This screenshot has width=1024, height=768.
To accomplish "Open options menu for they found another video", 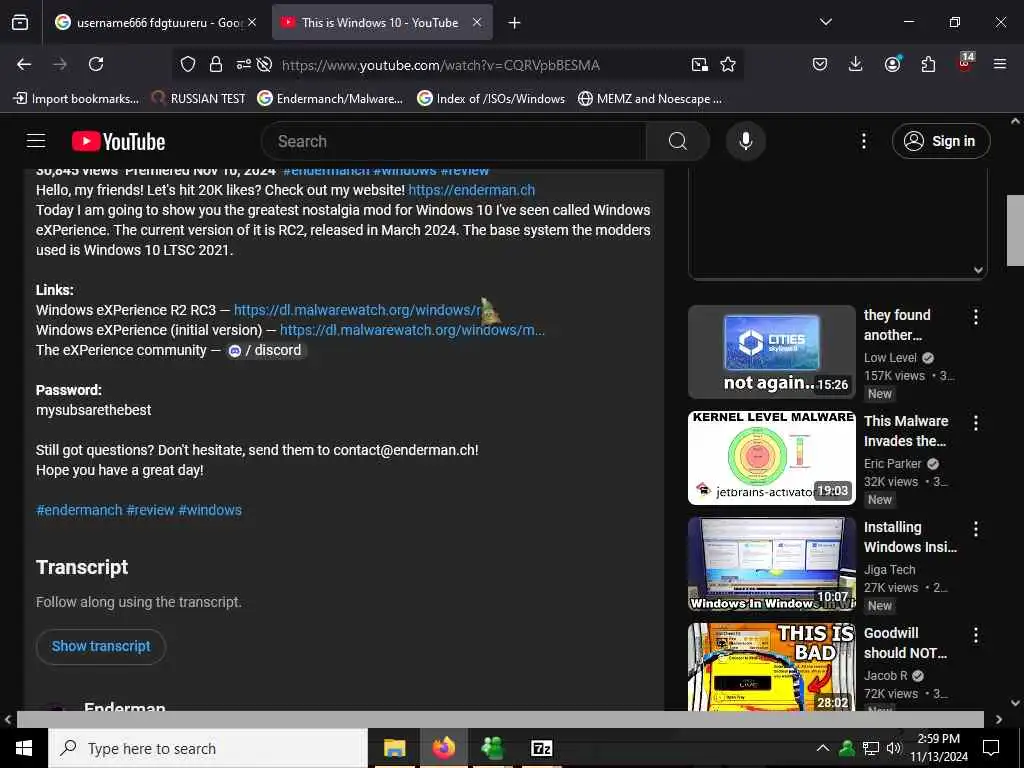I will click(976, 317).
